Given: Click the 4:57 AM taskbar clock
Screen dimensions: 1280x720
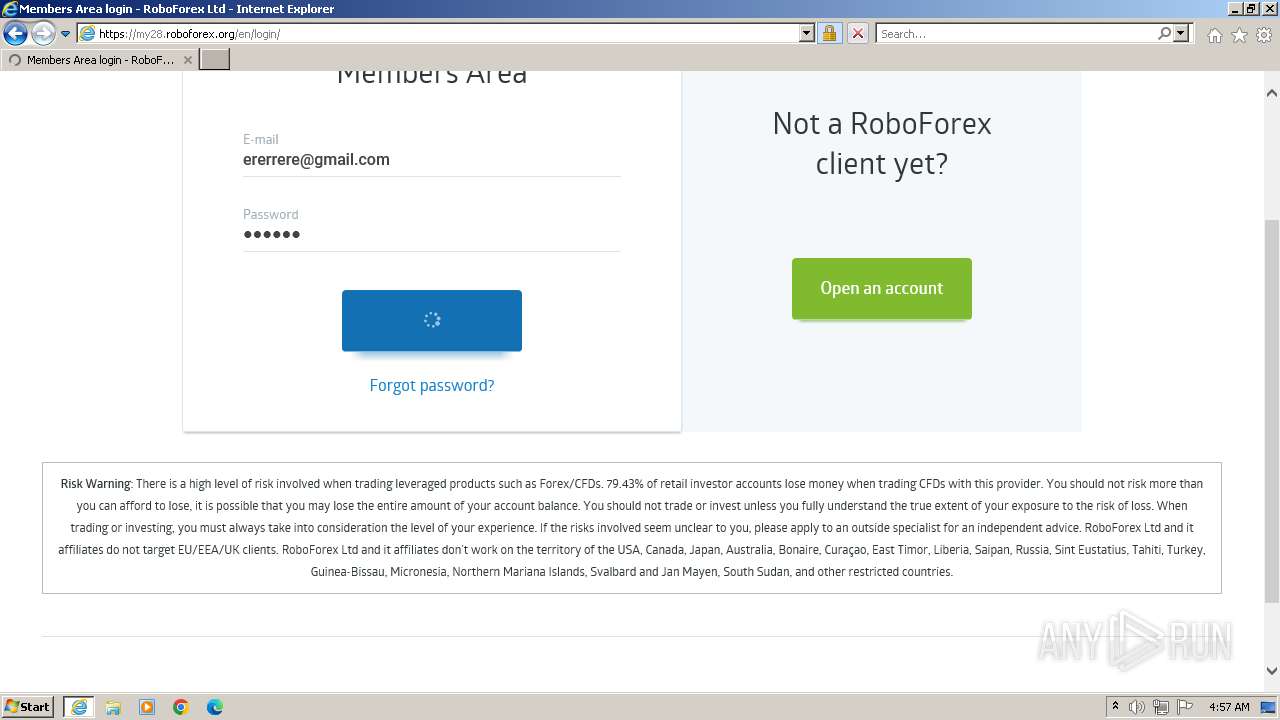Looking at the screenshot, I should coord(1229,707).
